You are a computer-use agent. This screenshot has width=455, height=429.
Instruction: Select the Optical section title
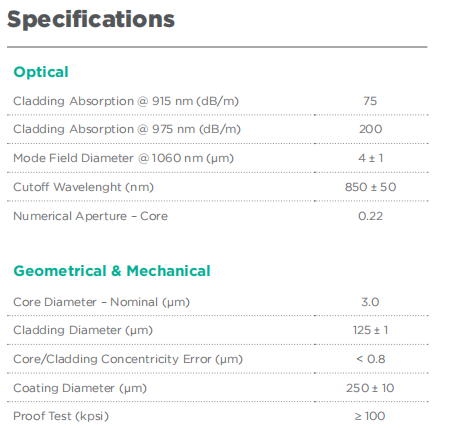(41, 72)
